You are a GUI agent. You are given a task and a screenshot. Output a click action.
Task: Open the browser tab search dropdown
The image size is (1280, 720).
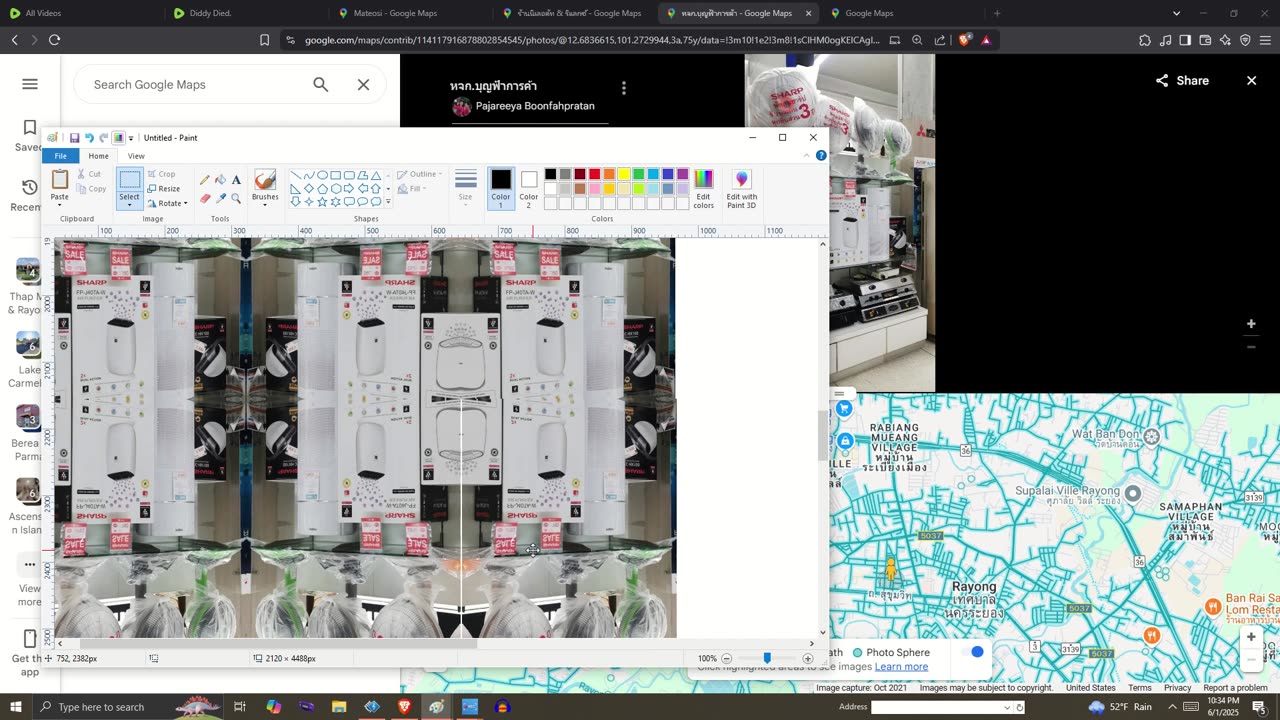click(x=1176, y=13)
